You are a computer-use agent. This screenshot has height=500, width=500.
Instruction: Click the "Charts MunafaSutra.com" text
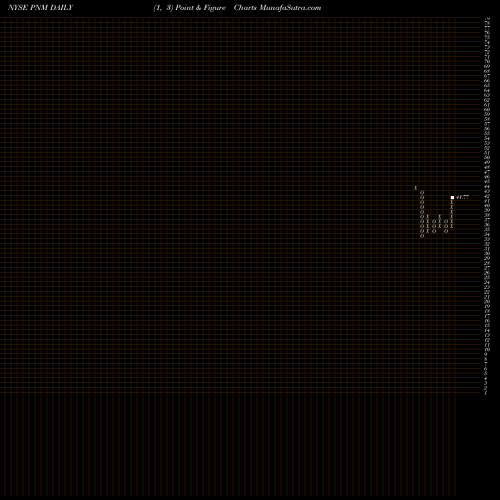coord(277,8)
